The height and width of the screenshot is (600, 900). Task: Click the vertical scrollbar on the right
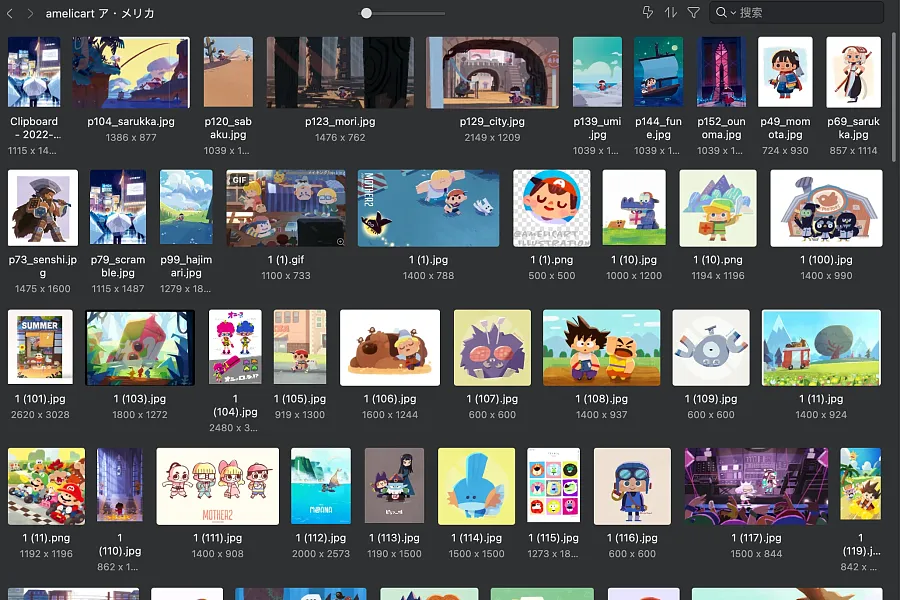click(894, 98)
